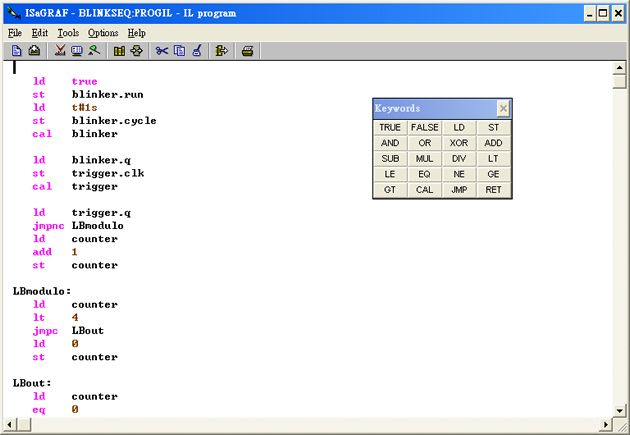Insert the CAL keyword from Keywords panel
The height and width of the screenshot is (435, 630).
point(424,190)
